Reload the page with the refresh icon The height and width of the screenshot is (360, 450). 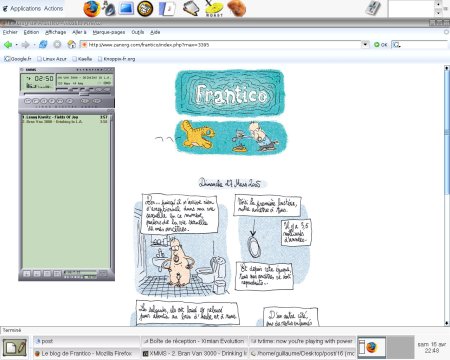43,44
